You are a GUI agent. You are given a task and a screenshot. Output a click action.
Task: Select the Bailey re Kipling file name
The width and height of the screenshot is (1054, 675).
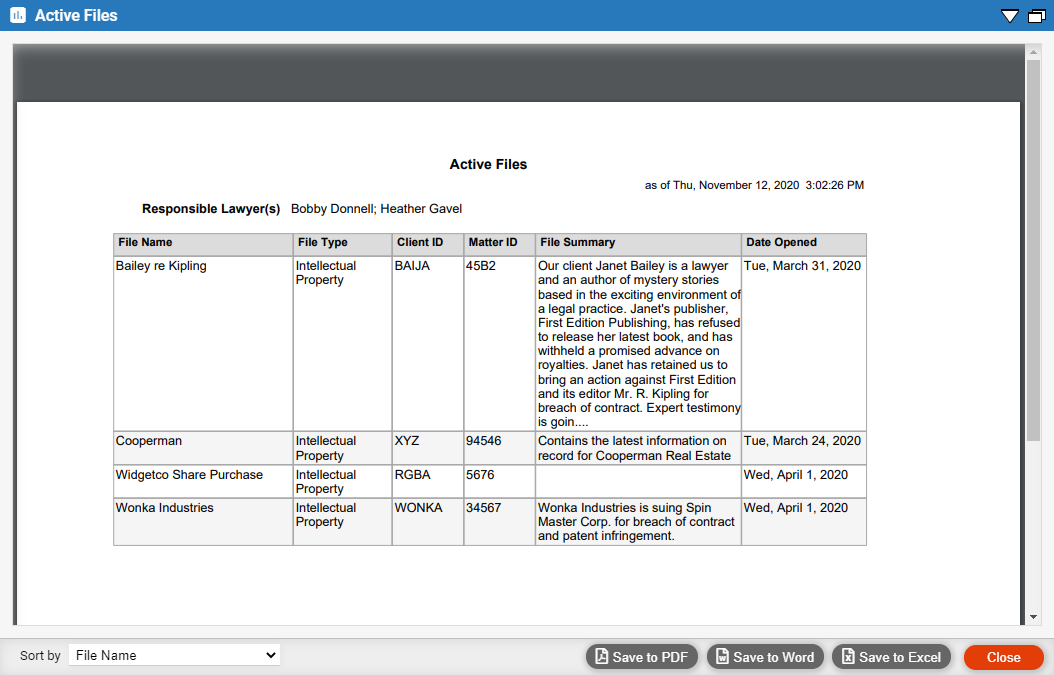[x=161, y=266]
